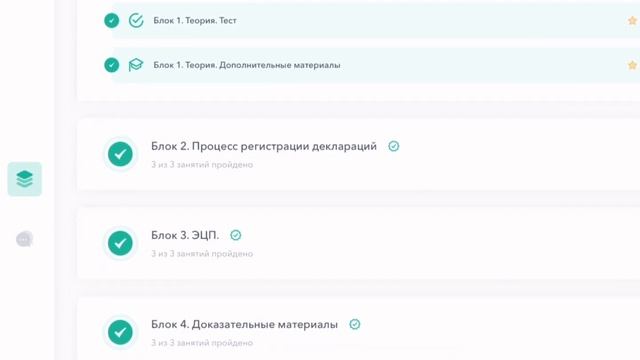Click large green checkmark of Блок 3. ЭЦП

point(120,243)
